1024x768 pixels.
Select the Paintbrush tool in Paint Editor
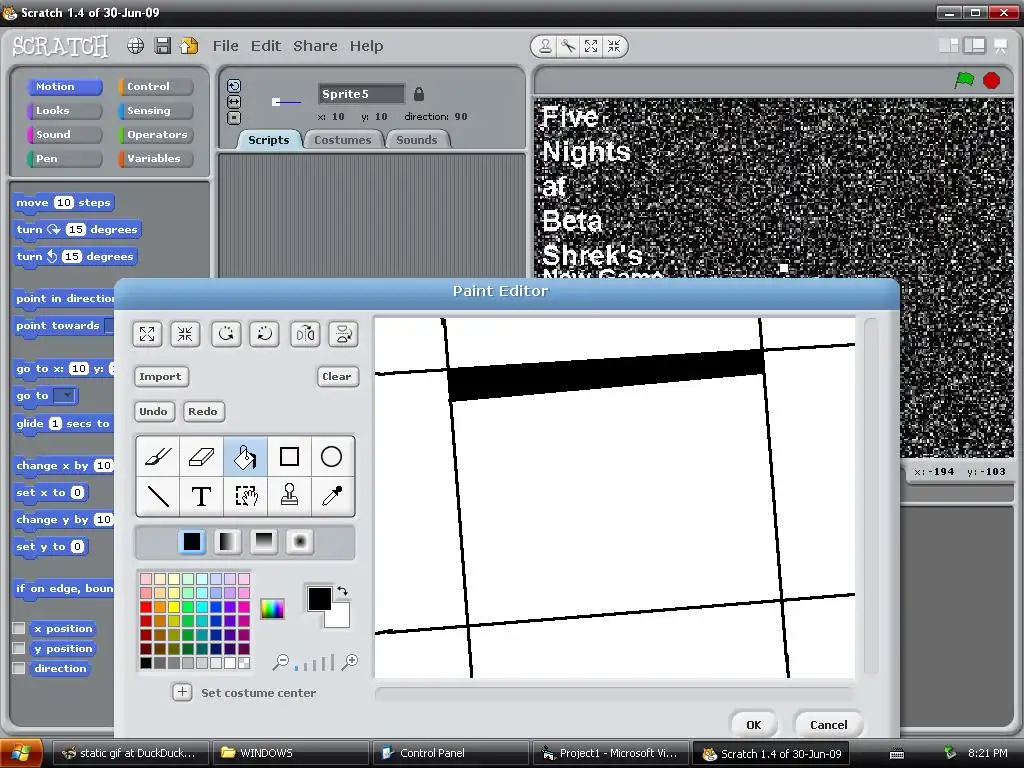pos(158,456)
